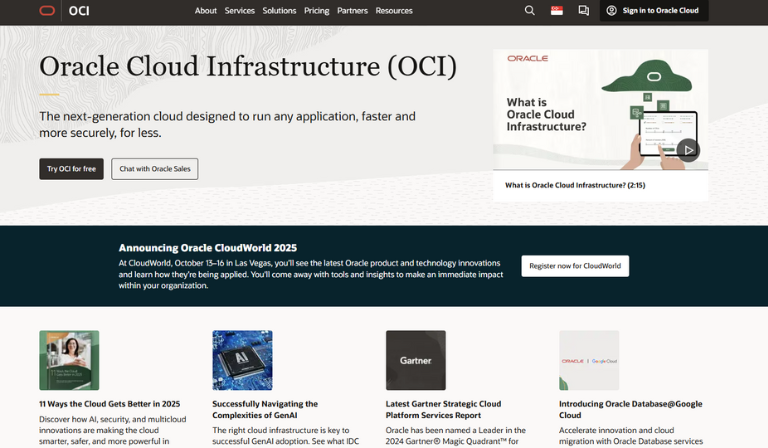Play the What is OCI video
The width and height of the screenshot is (768, 448).
point(688,150)
